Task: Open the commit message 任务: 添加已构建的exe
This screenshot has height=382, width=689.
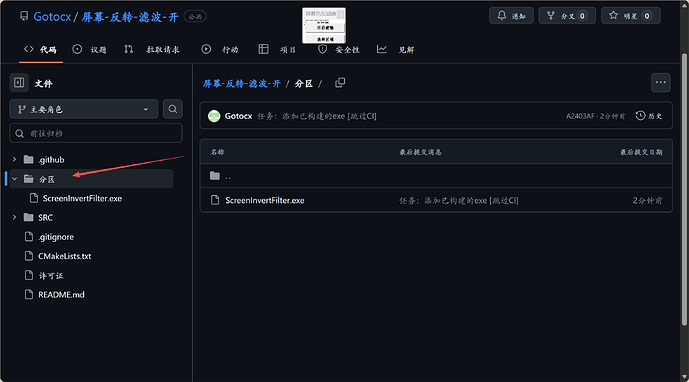Action: [317, 116]
